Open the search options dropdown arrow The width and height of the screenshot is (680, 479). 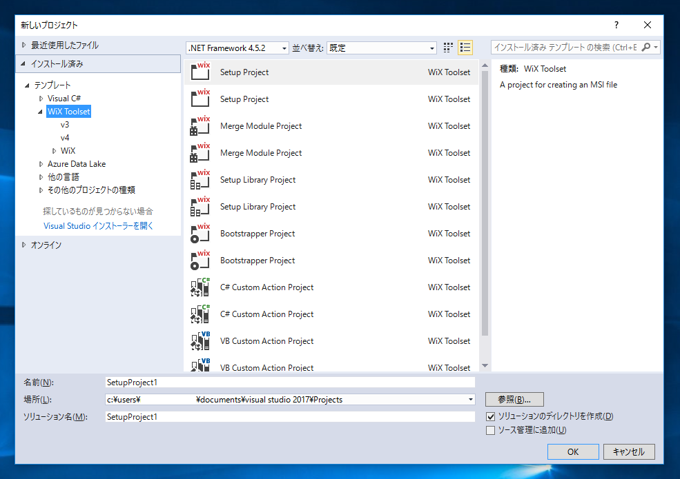pos(656,47)
